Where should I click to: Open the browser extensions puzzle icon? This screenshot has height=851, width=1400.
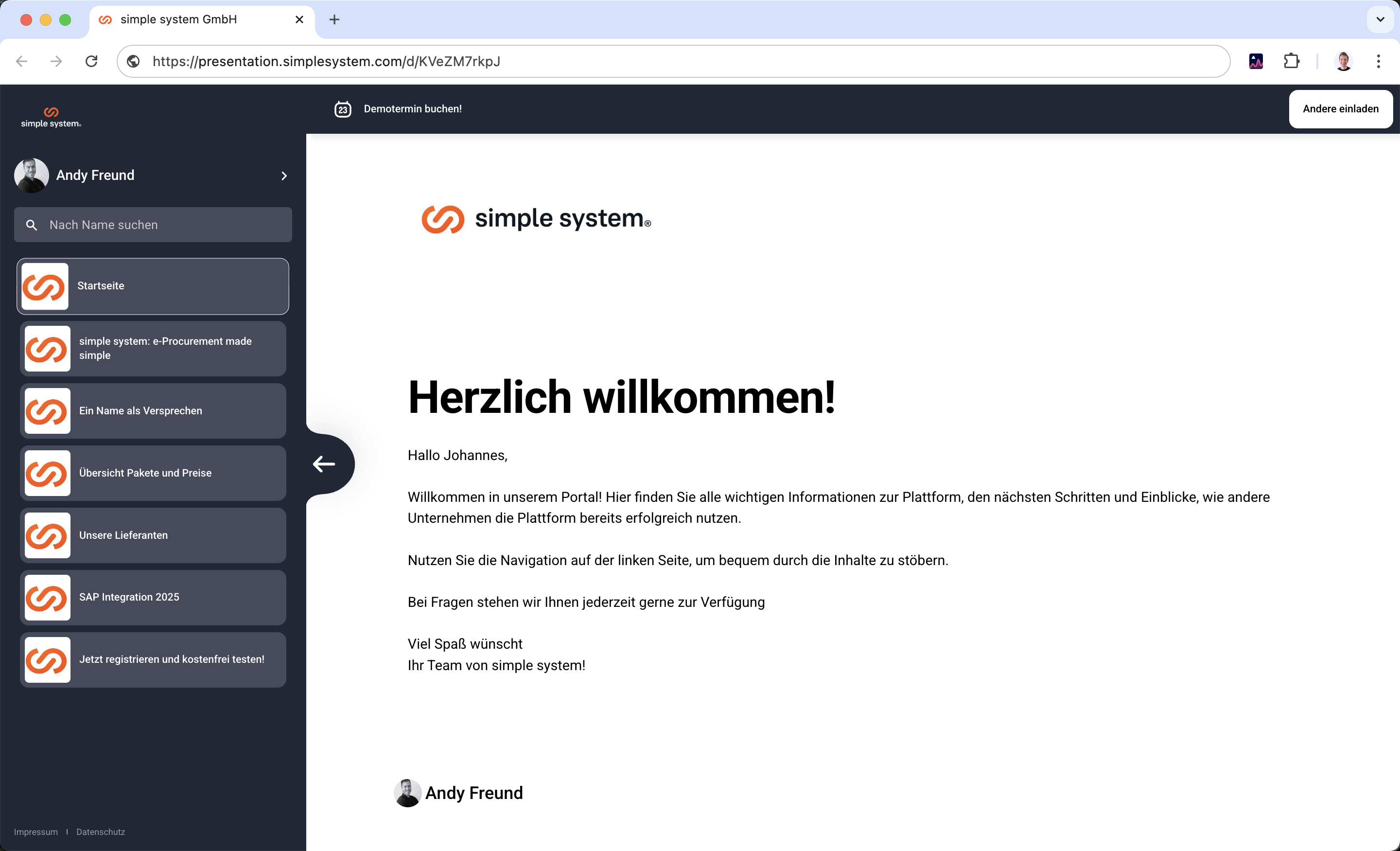[x=1291, y=61]
